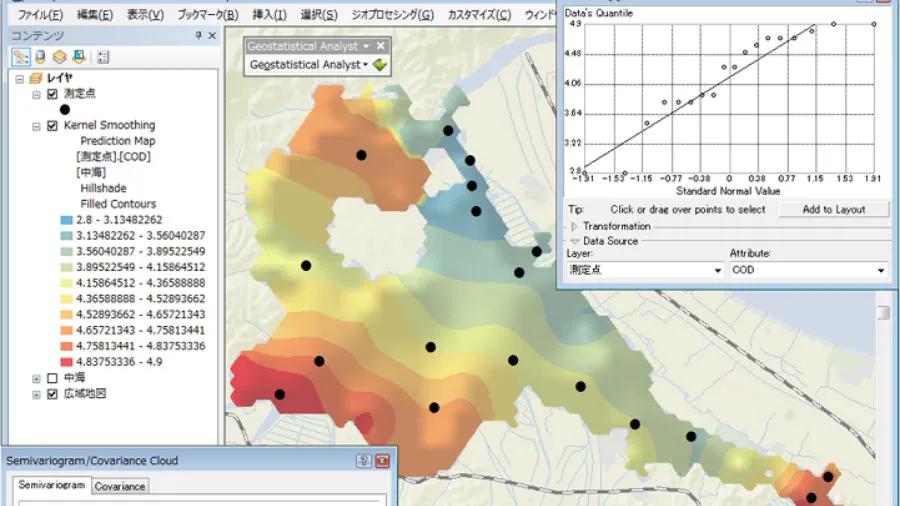This screenshot has height=506, width=900.
Task: Click the 4.65721343 - 4.75813441 orange swatch
Action: [x=67, y=330]
